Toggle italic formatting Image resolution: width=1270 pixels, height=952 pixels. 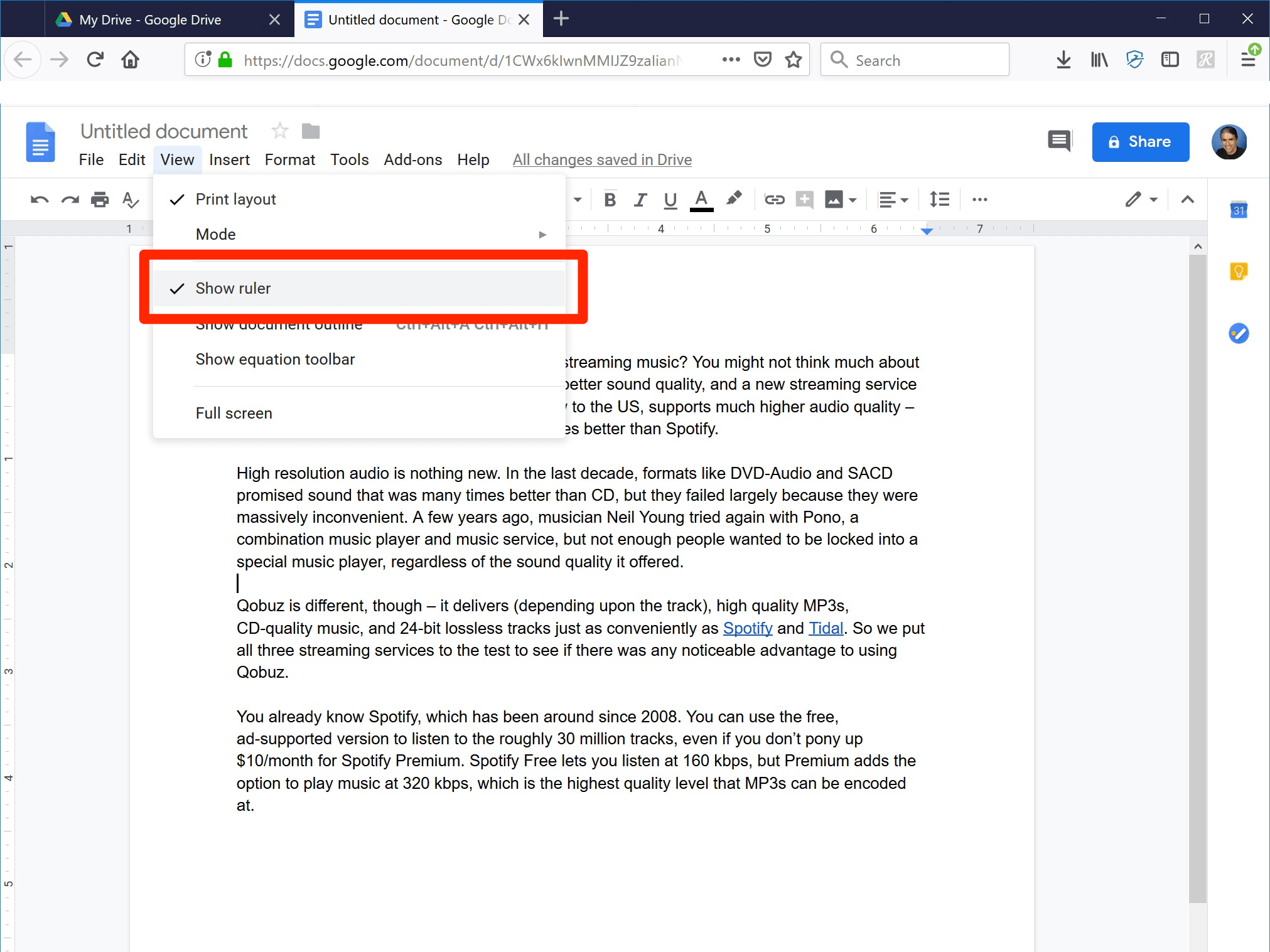coord(640,200)
